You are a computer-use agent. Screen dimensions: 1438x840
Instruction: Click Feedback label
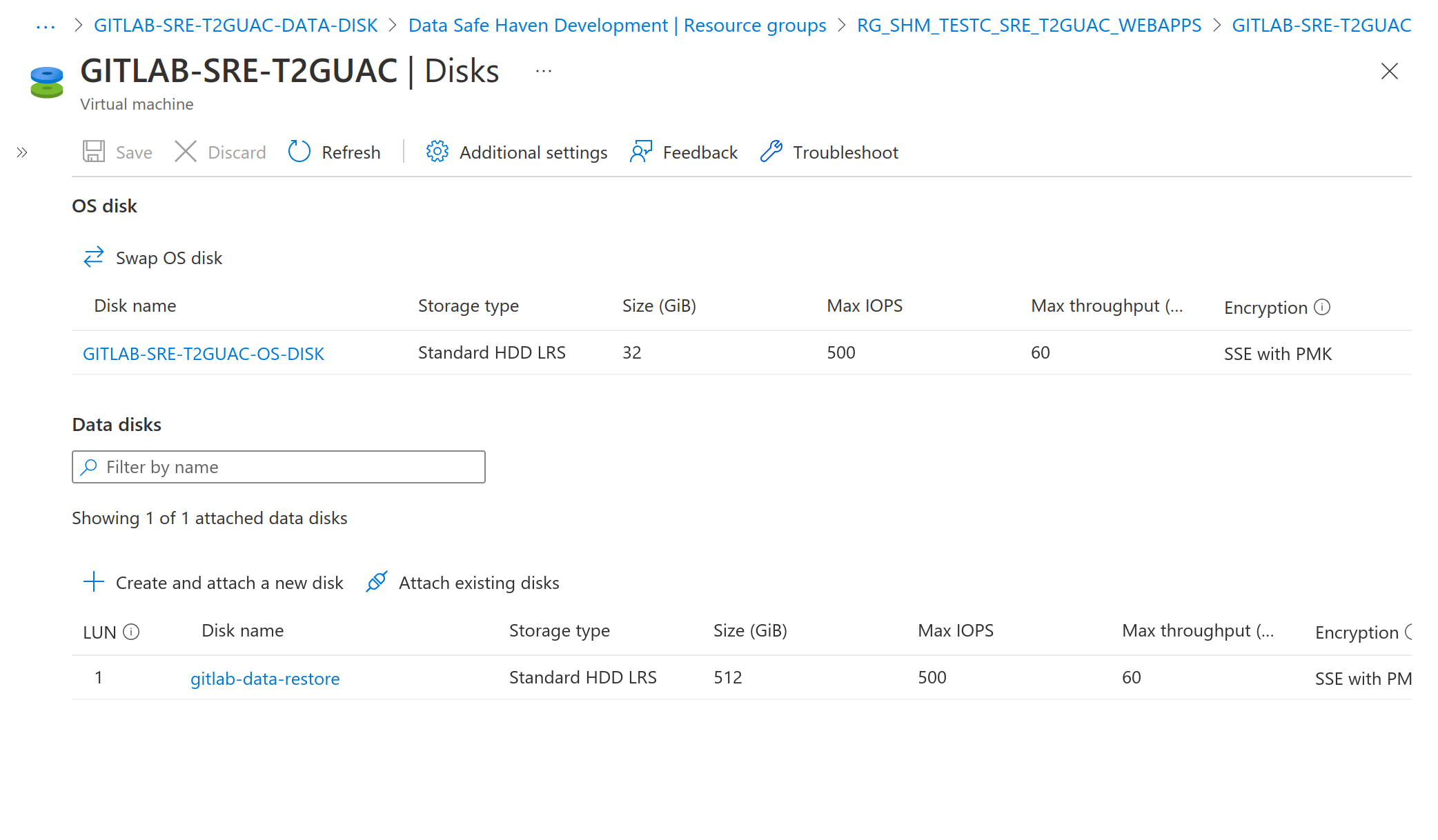pos(700,152)
